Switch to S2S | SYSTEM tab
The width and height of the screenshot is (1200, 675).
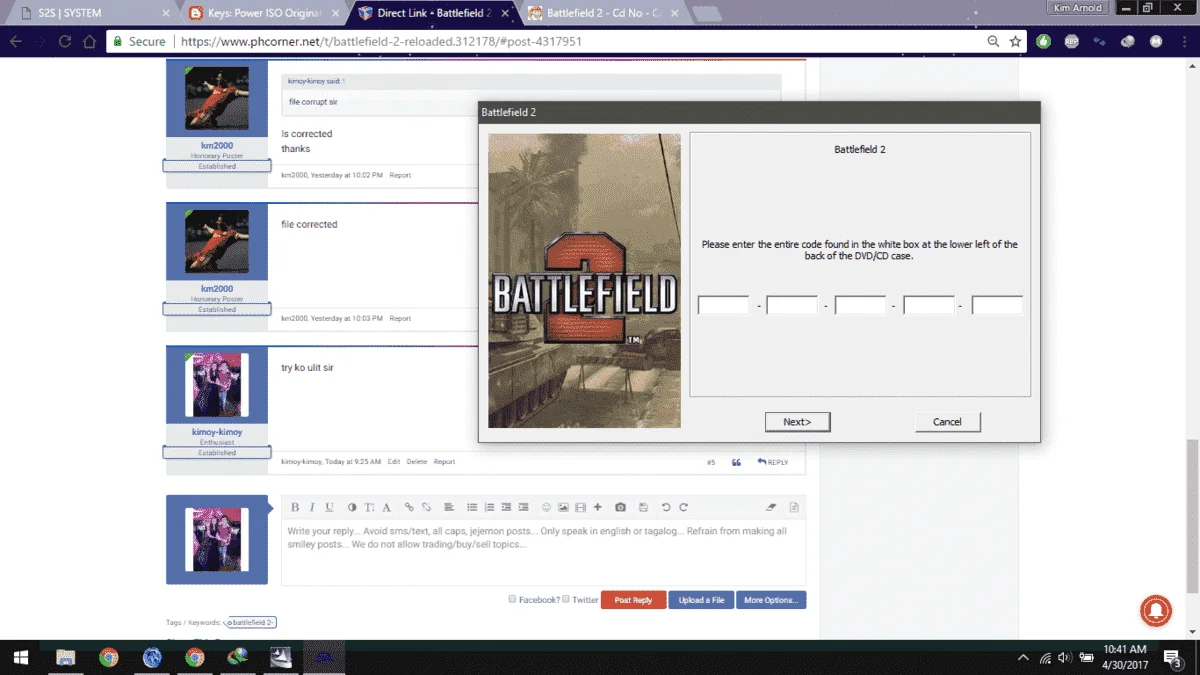[x=95, y=13]
